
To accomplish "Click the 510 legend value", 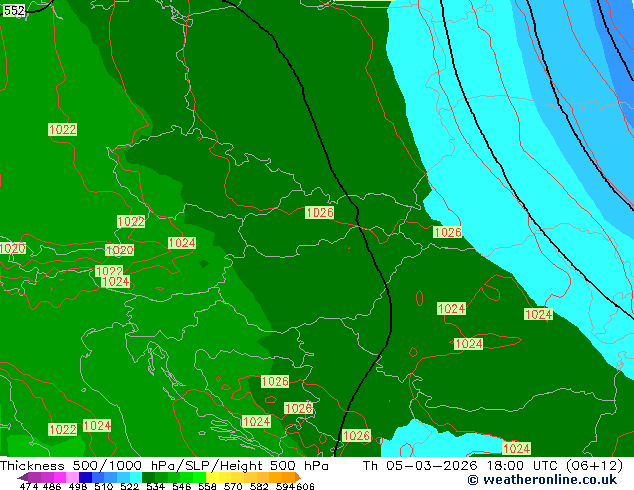I will [x=104, y=486].
